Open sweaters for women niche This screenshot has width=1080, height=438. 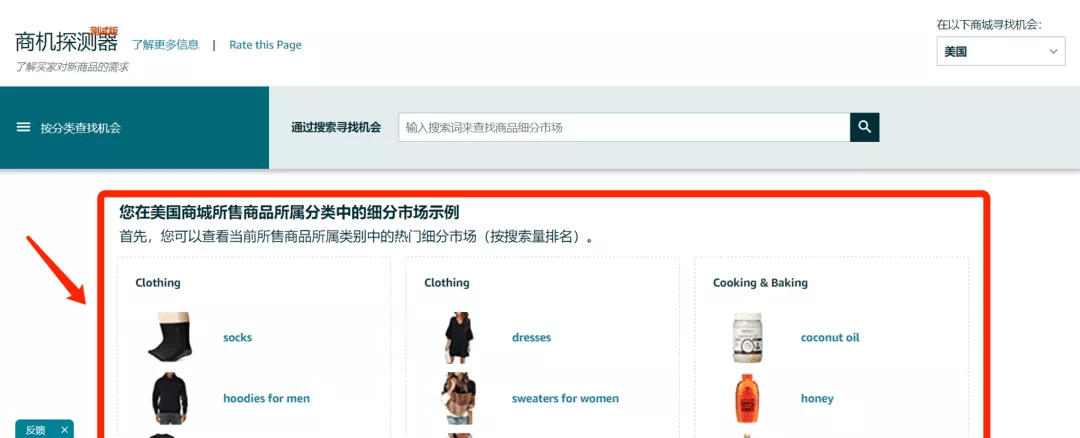coord(564,398)
